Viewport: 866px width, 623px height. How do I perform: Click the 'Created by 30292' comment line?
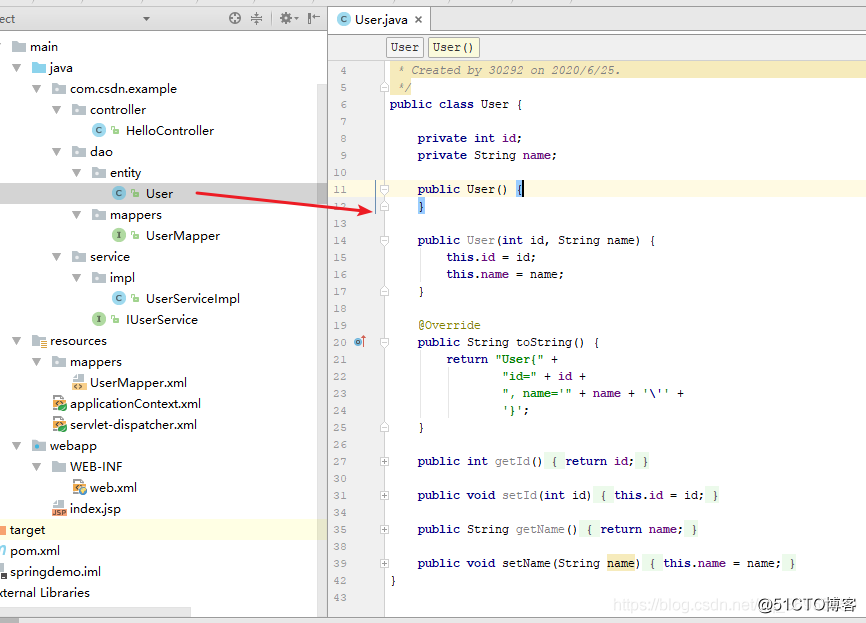(x=515, y=70)
